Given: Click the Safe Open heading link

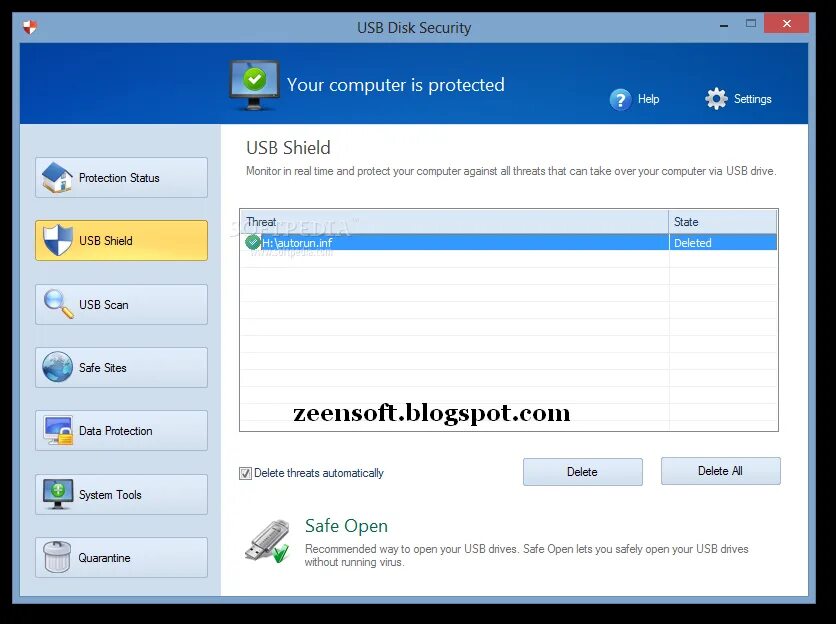Looking at the screenshot, I should [346, 526].
